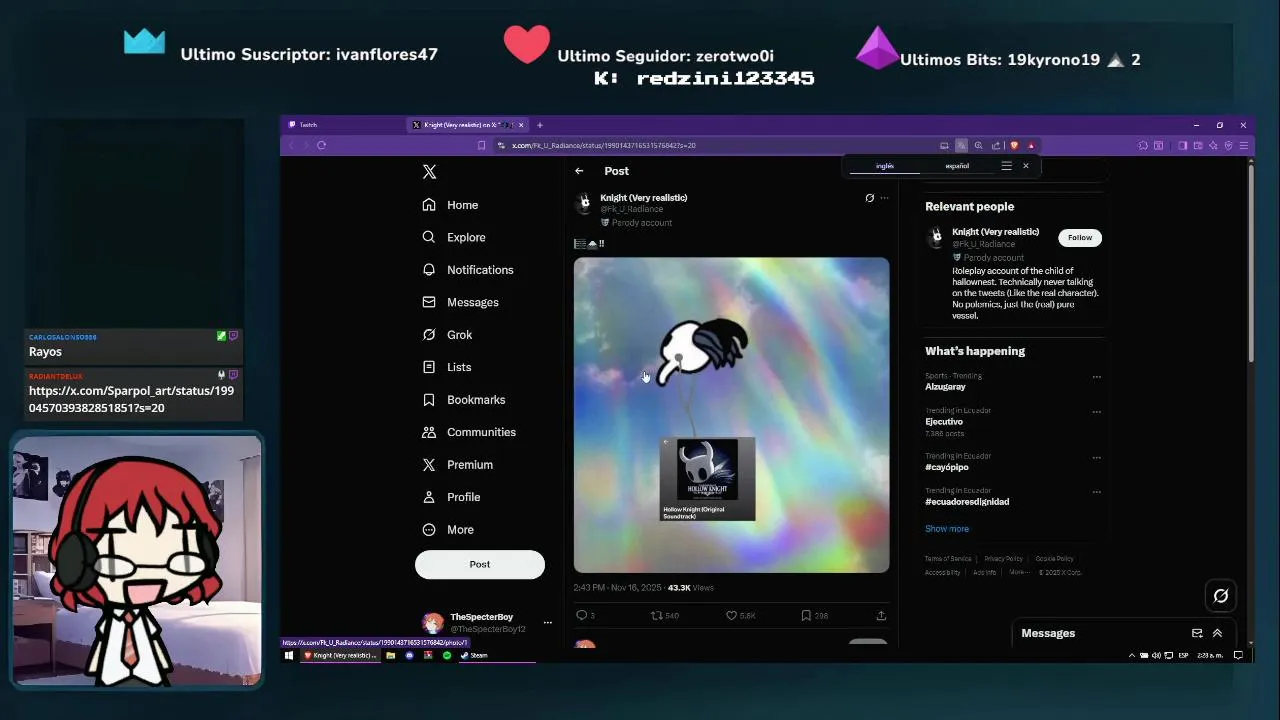Open the Ejecutivo trending topic
This screenshot has height=720, width=1280.
coord(944,422)
